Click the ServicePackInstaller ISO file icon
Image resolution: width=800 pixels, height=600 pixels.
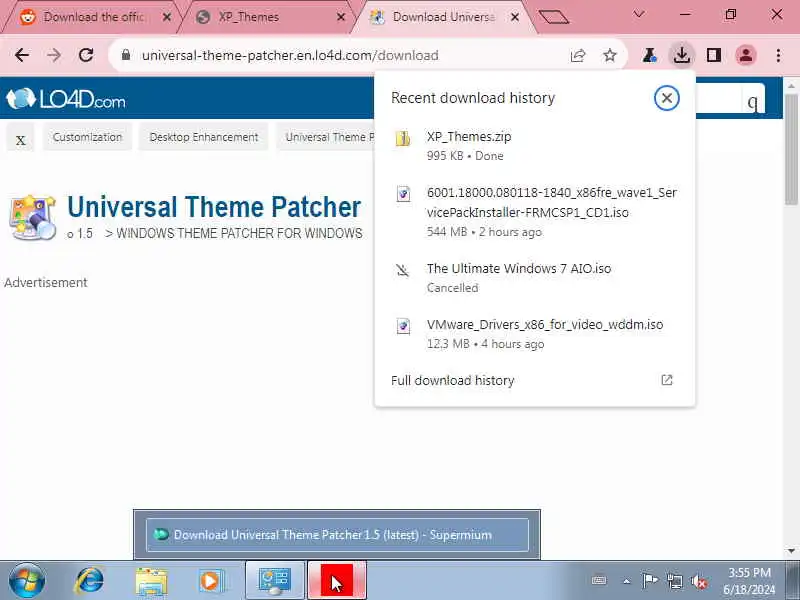point(403,194)
